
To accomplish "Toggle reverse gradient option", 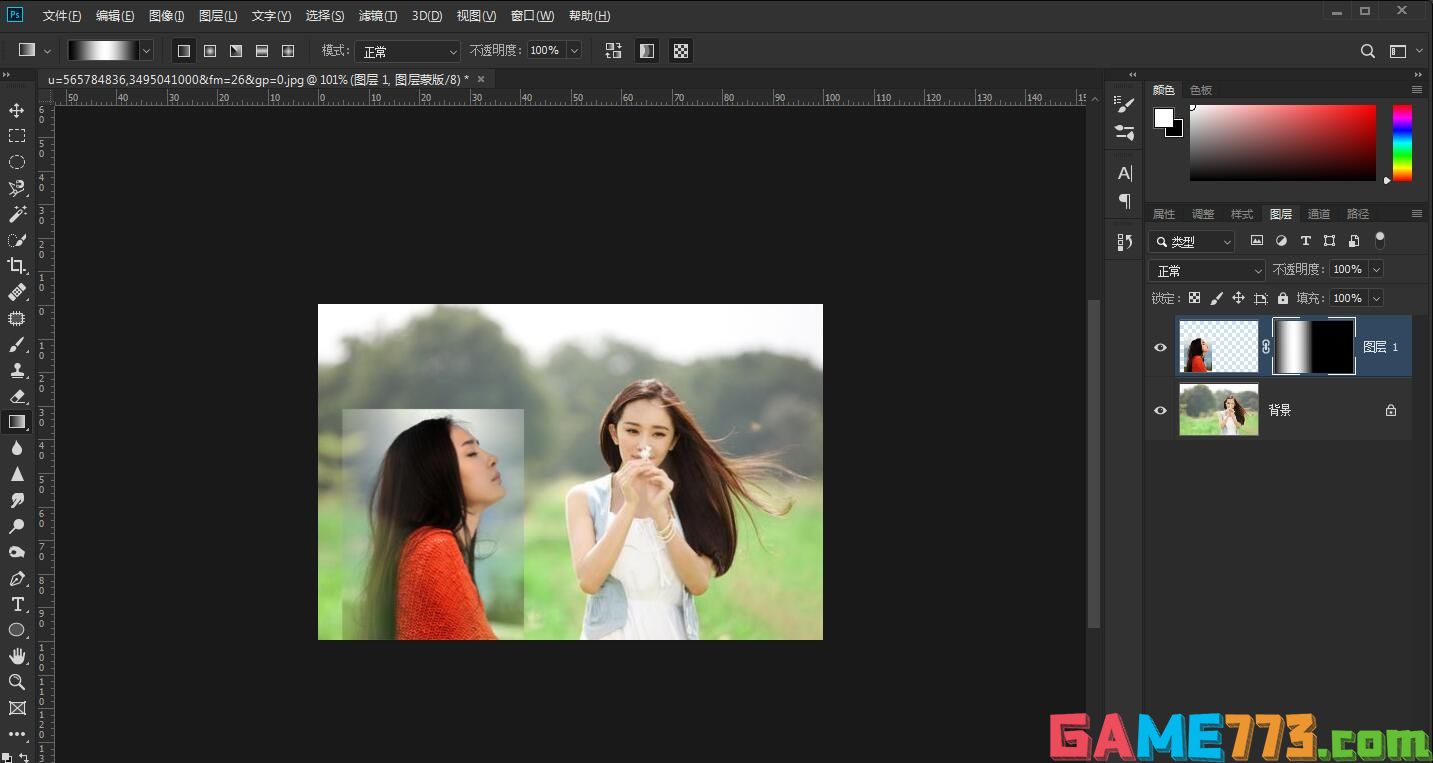I will 613,51.
